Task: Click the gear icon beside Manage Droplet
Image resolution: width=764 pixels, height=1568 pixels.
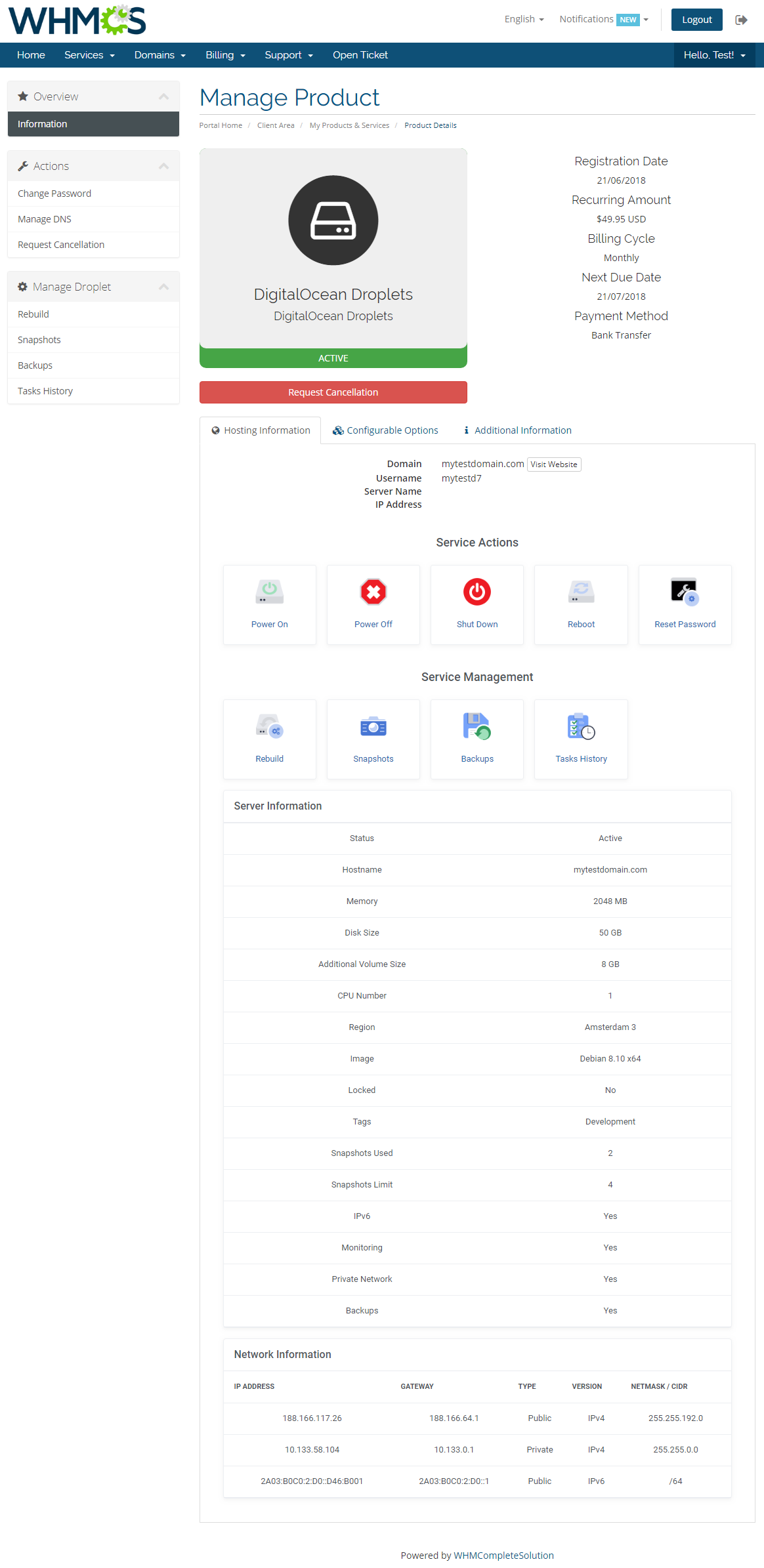Action: pyautogui.click(x=22, y=287)
